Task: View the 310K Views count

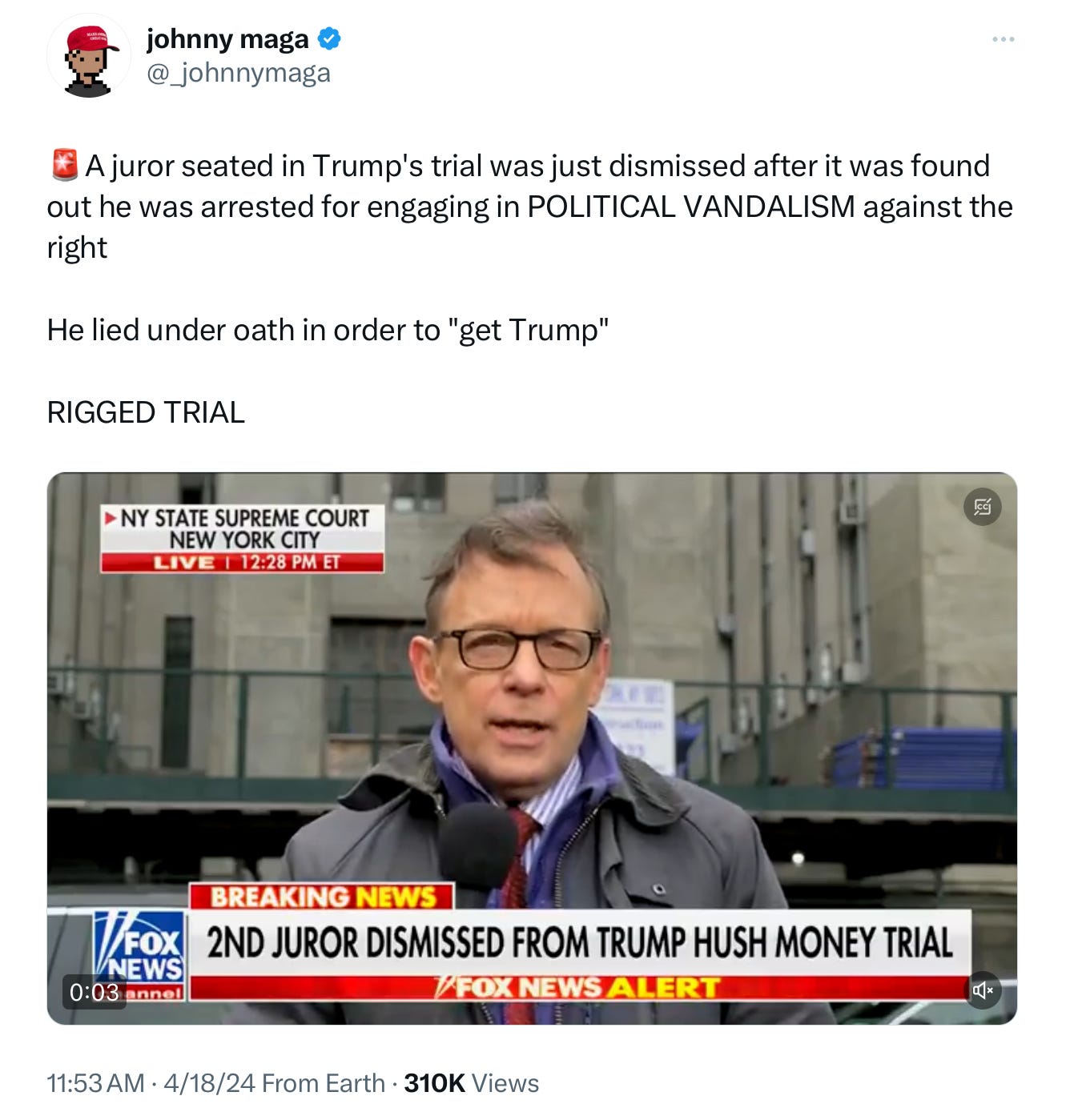Action: (x=471, y=1083)
